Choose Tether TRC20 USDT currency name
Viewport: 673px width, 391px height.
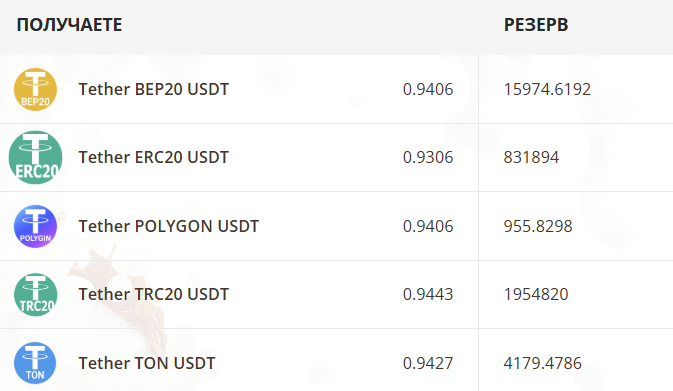tap(154, 294)
